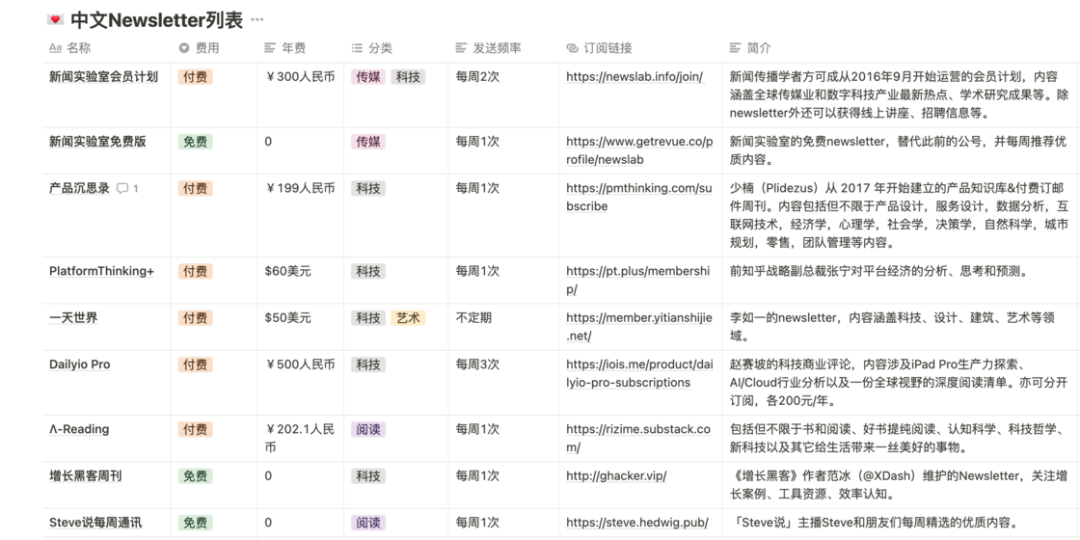Open the Λ-Reading entry
This screenshot has width=1080, height=540.
click(79, 430)
